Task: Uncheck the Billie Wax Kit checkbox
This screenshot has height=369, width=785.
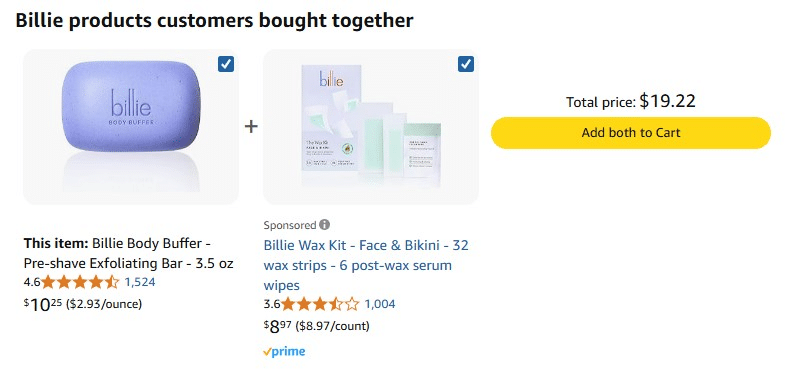Action: [466, 64]
